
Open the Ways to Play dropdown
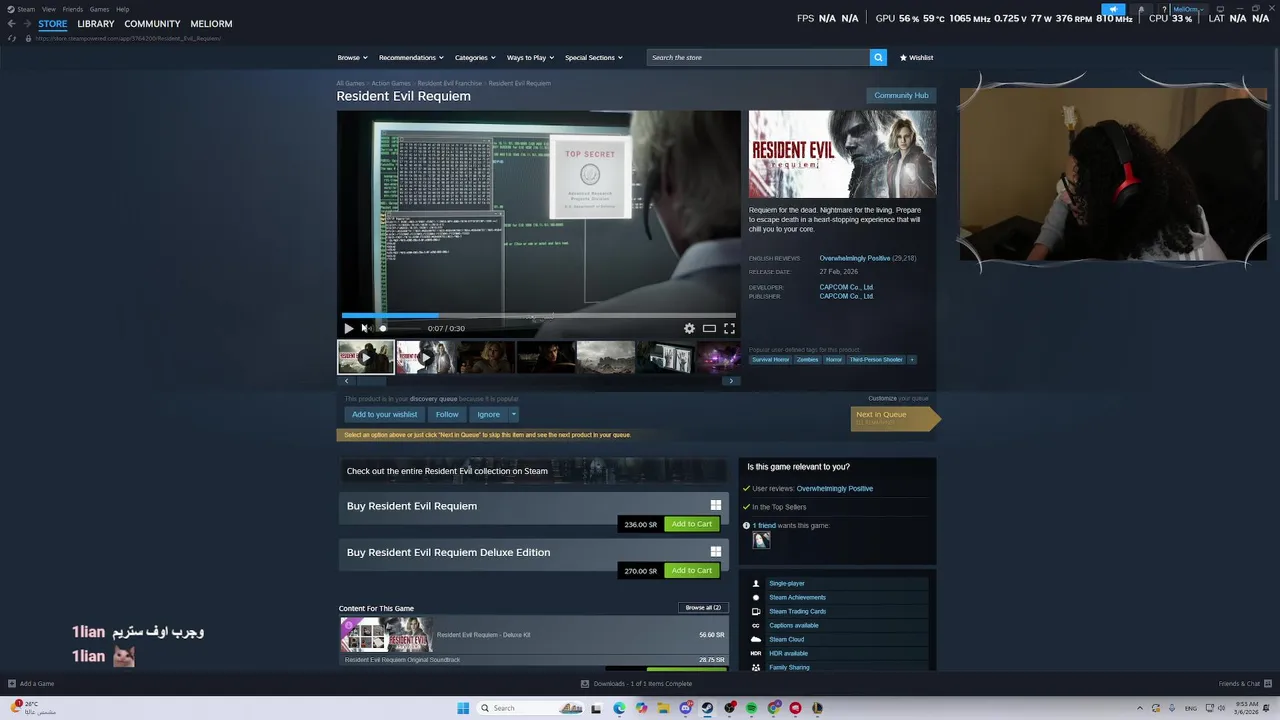[530, 57]
